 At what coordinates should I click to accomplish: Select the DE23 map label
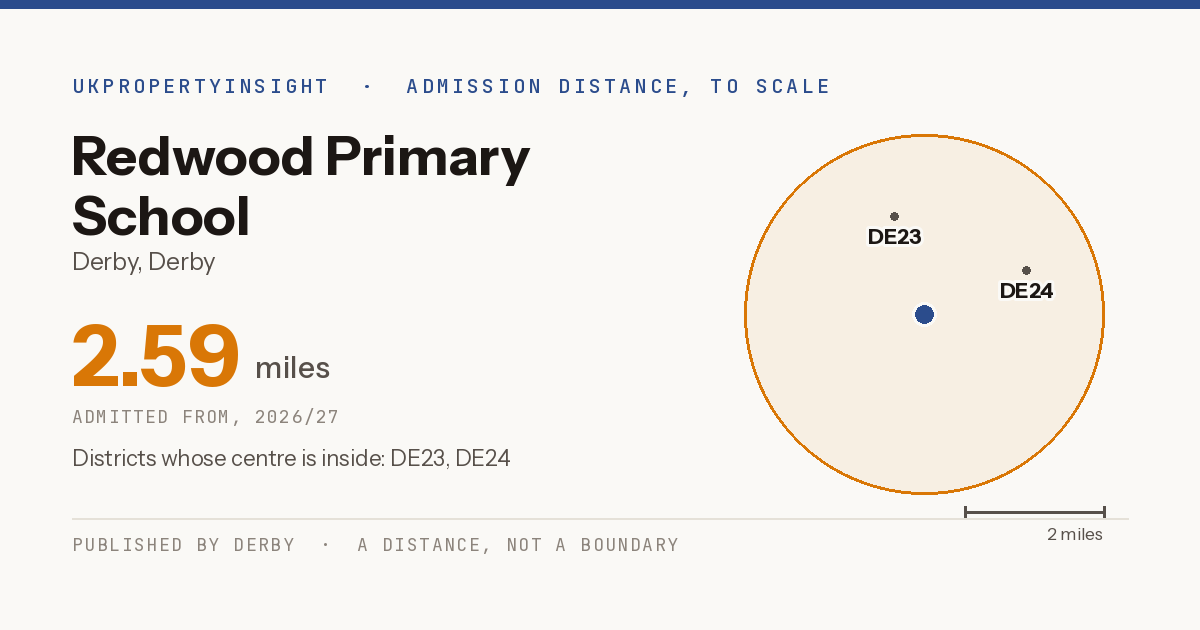click(894, 237)
